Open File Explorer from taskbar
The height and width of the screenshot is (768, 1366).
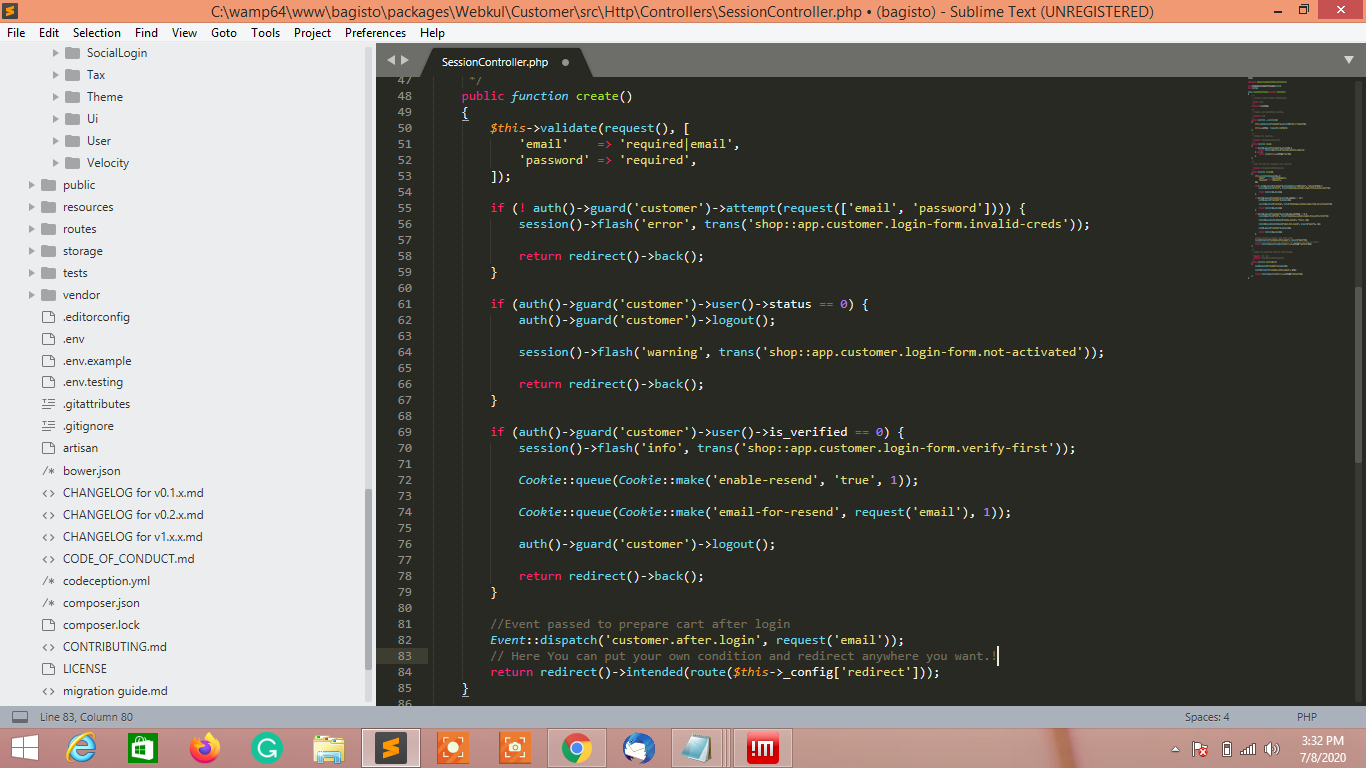pyautogui.click(x=329, y=748)
